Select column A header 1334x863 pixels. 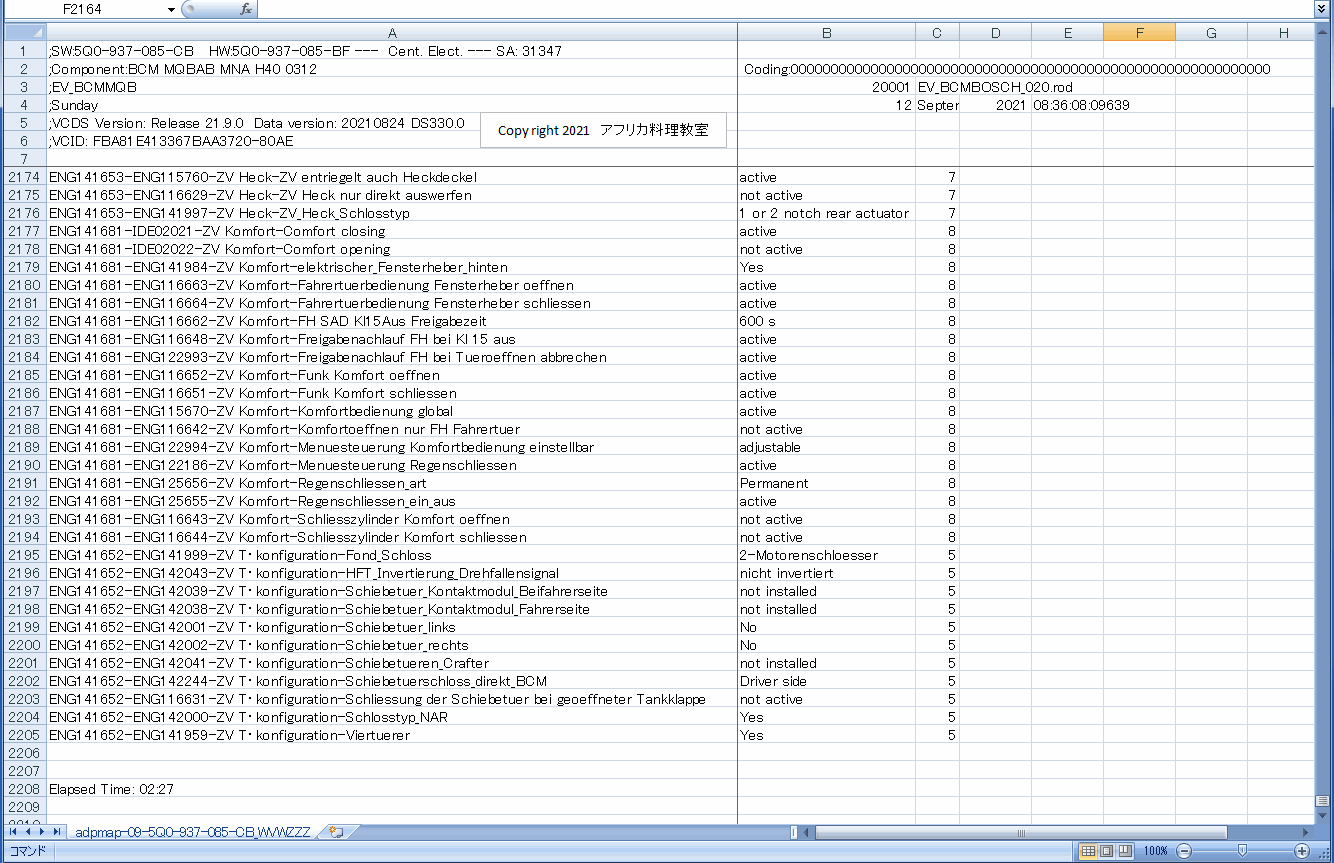pos(392,33)
